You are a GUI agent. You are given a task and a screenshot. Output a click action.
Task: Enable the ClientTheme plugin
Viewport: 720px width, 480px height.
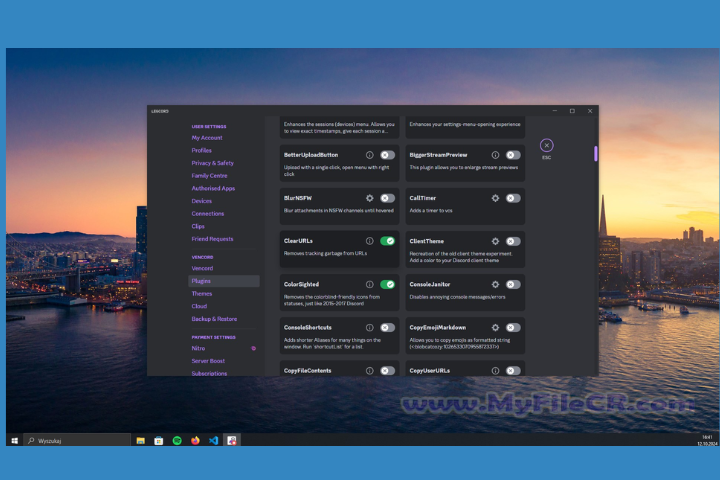click(513, 241)
